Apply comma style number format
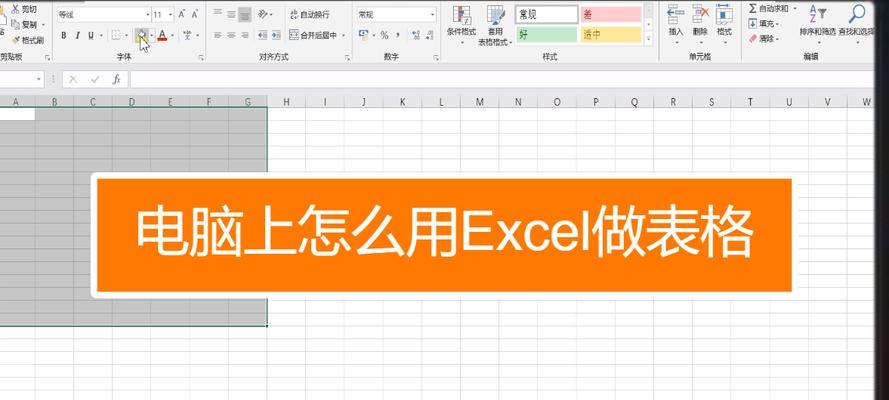The image size is (889, 400). tap(398, 35)
